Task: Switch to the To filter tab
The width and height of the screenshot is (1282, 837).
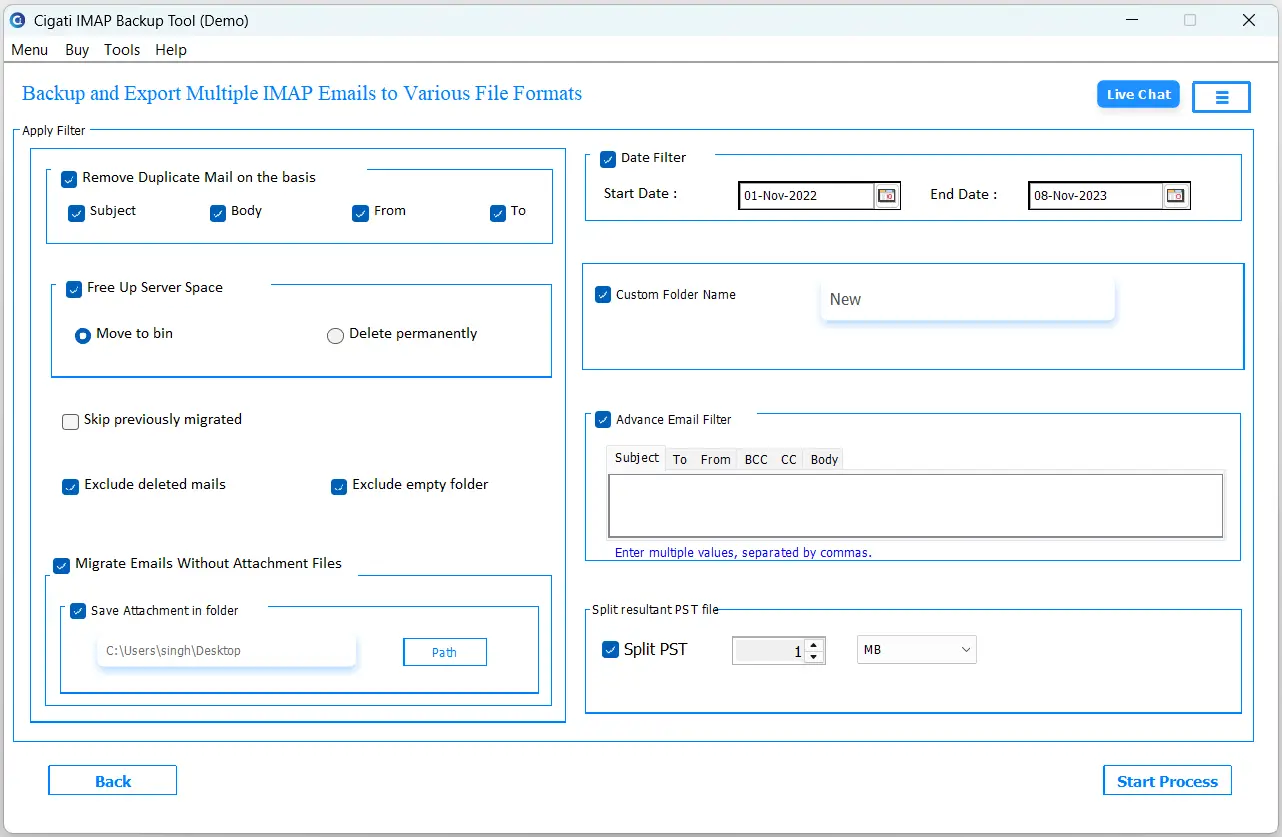Action: pos(680,460)
